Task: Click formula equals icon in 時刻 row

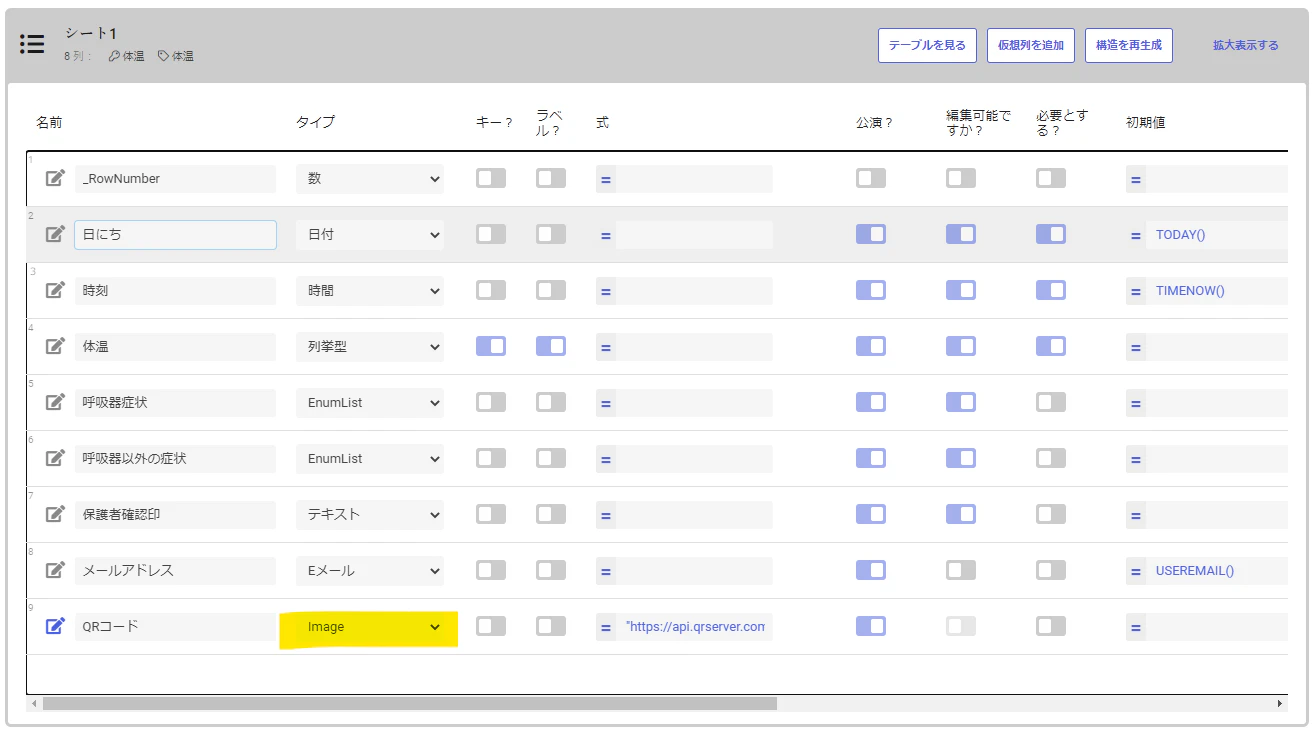Action: [x=606, y=292]
